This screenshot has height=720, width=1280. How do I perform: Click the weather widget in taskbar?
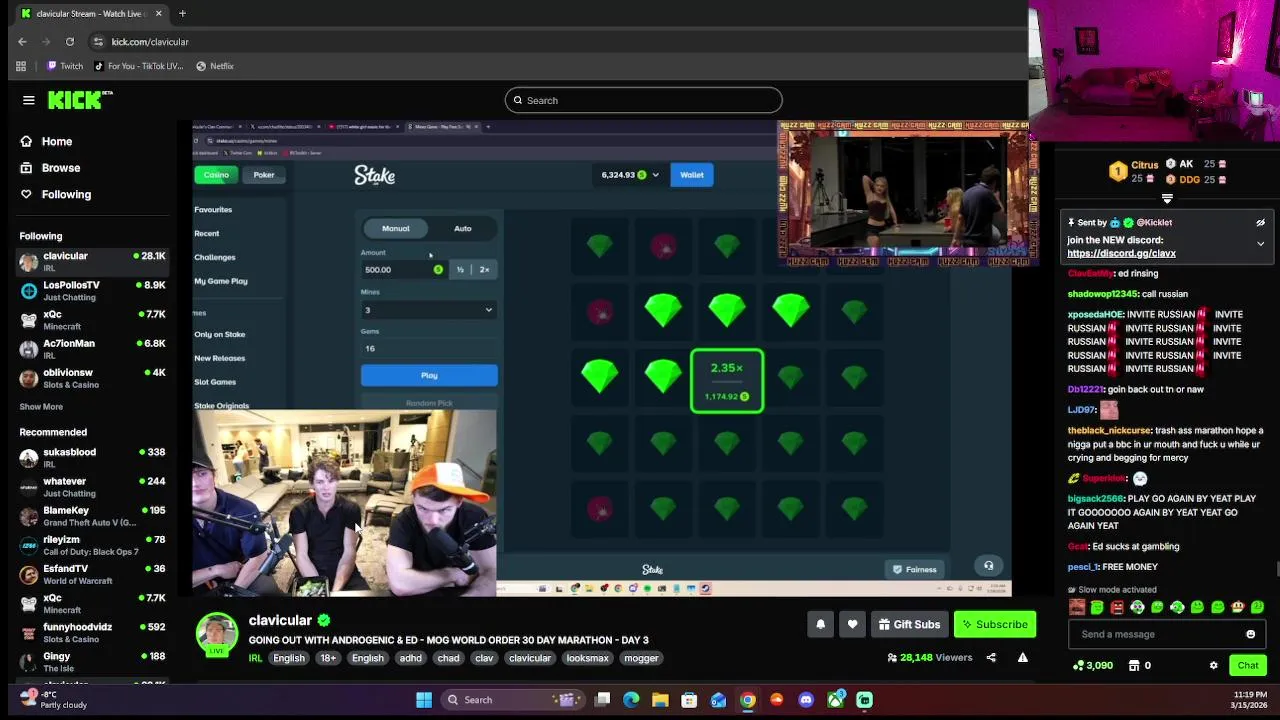click(x=55, y=699)
